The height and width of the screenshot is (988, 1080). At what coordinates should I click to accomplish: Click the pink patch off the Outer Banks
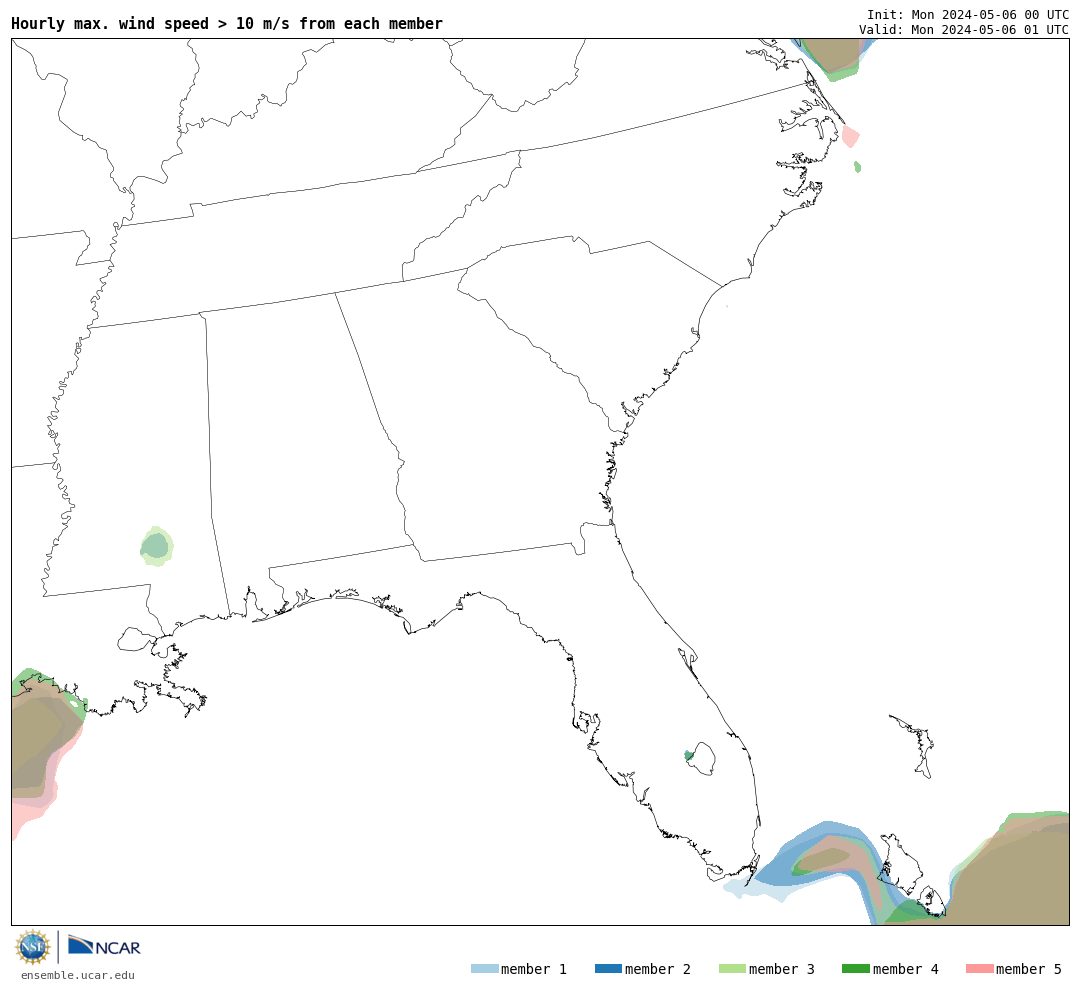coord(851,136)
